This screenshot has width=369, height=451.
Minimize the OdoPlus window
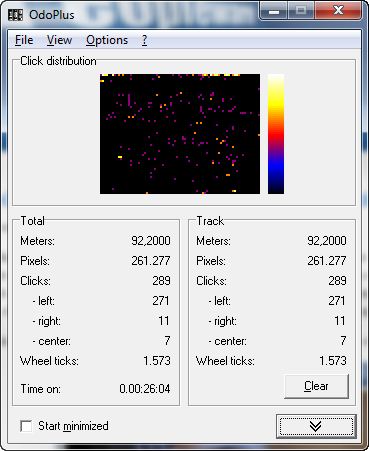274,11
